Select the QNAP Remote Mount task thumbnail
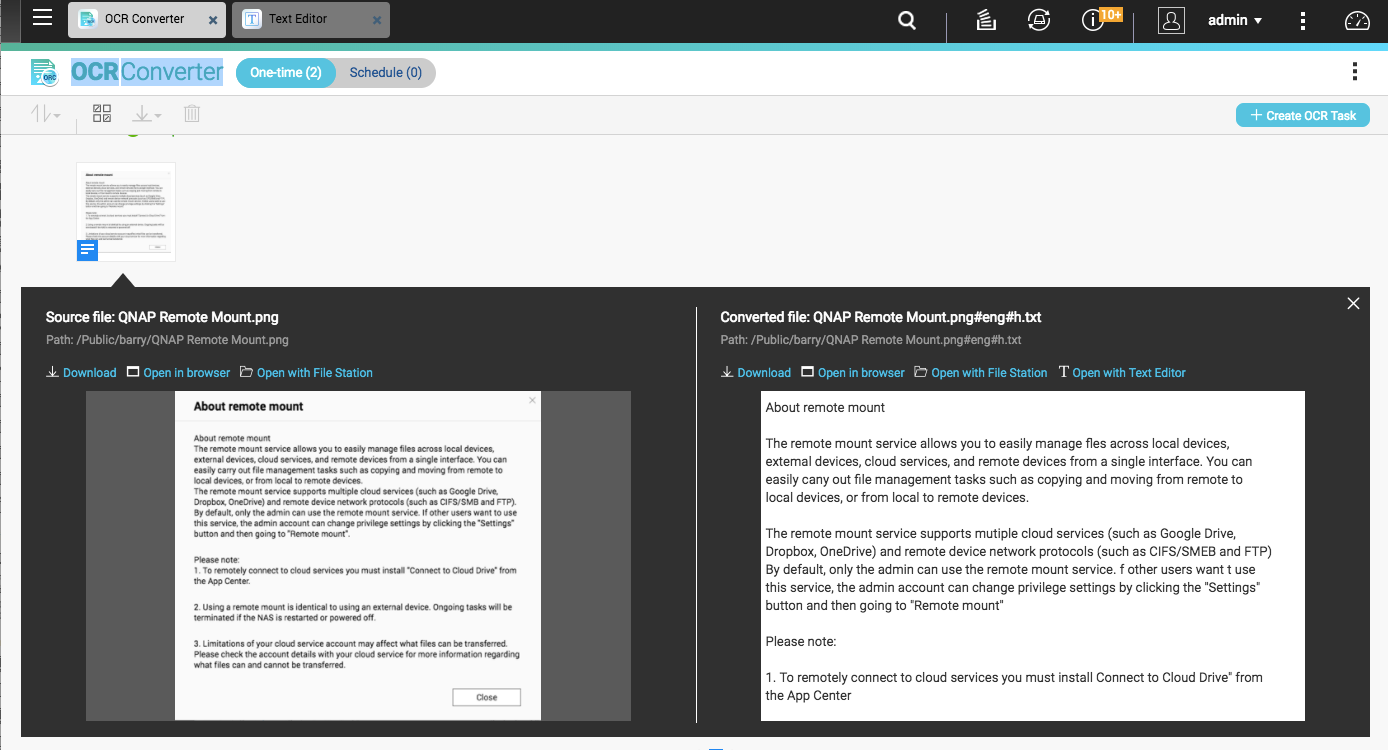This screenshot has height=750, width=1388. (x=126, y=212)
